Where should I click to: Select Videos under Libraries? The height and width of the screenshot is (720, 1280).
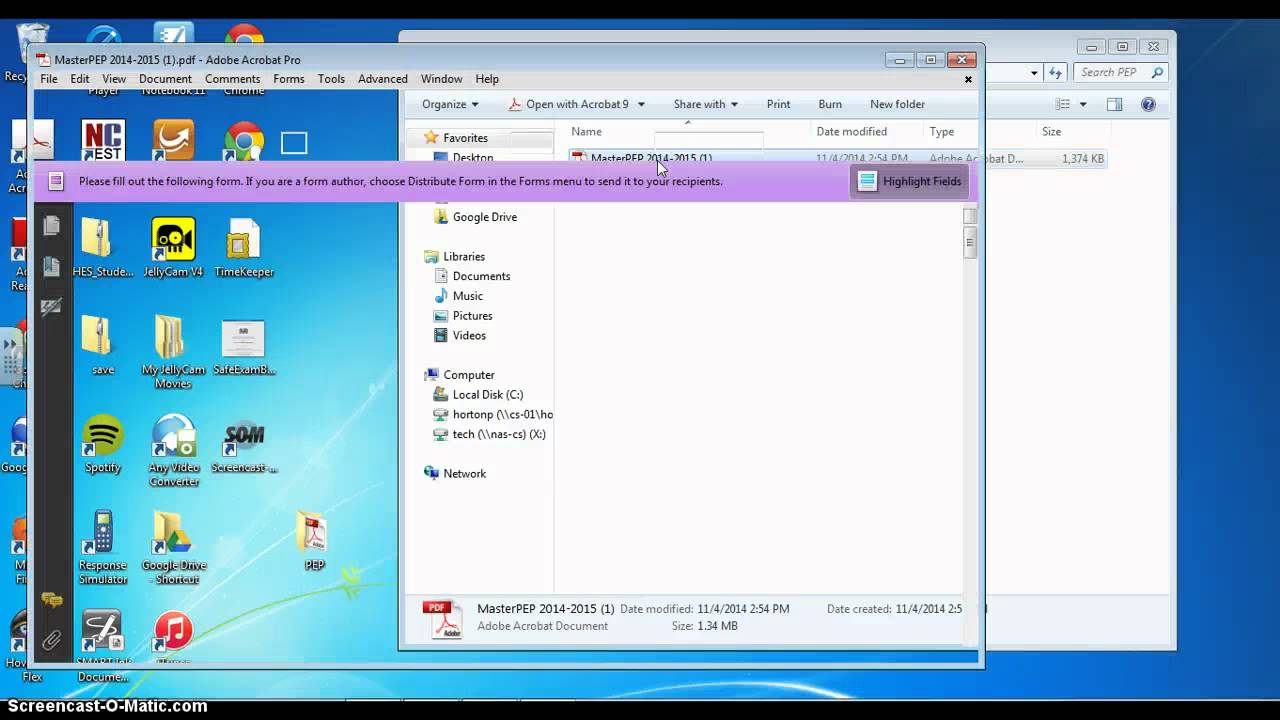(469, 335)
